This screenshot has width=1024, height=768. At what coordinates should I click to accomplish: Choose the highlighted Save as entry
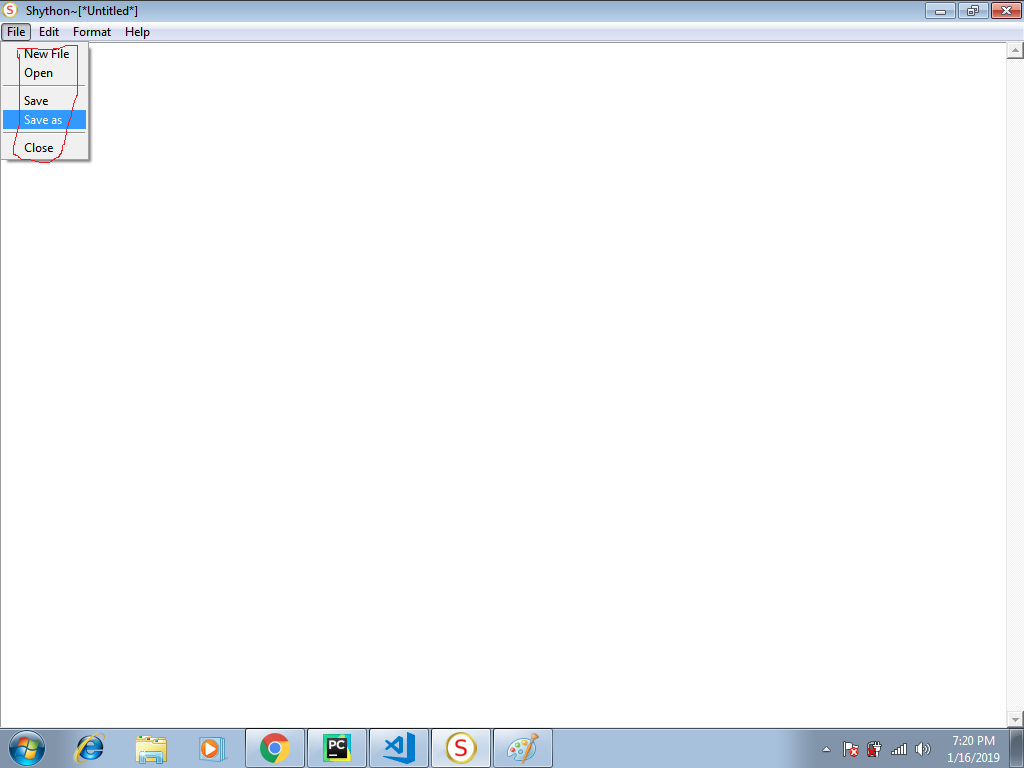click(43, 120)
